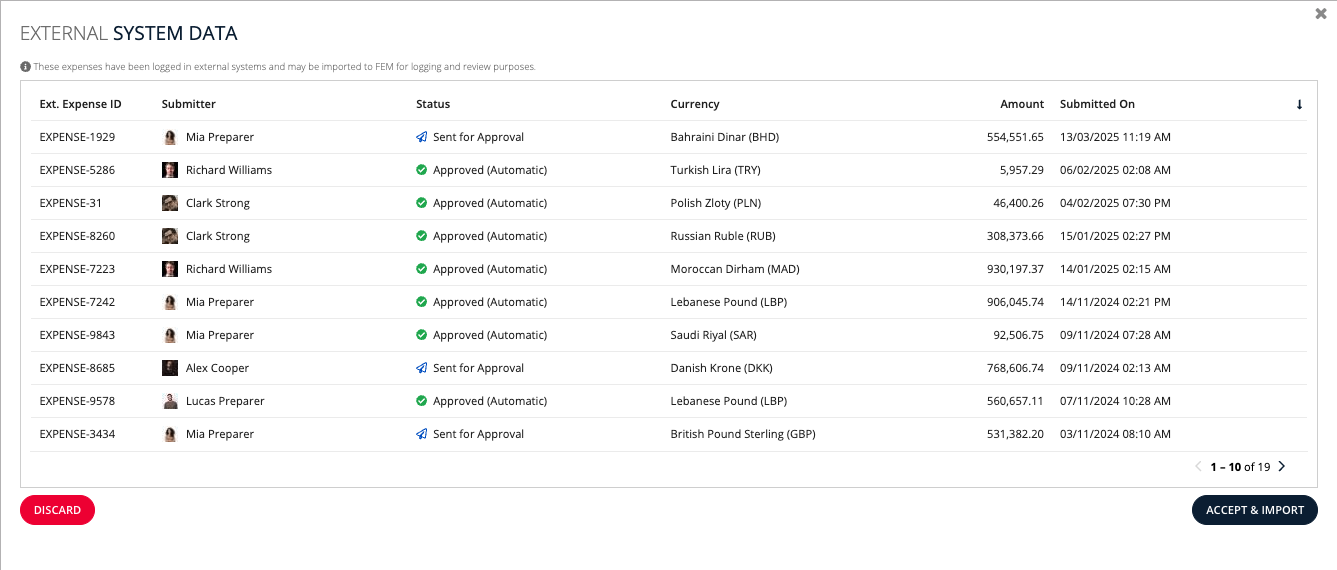Click the Sent for Approval icon for EXPENSE-3434
The image size is (1337, 570).
[x=422, y=434]
